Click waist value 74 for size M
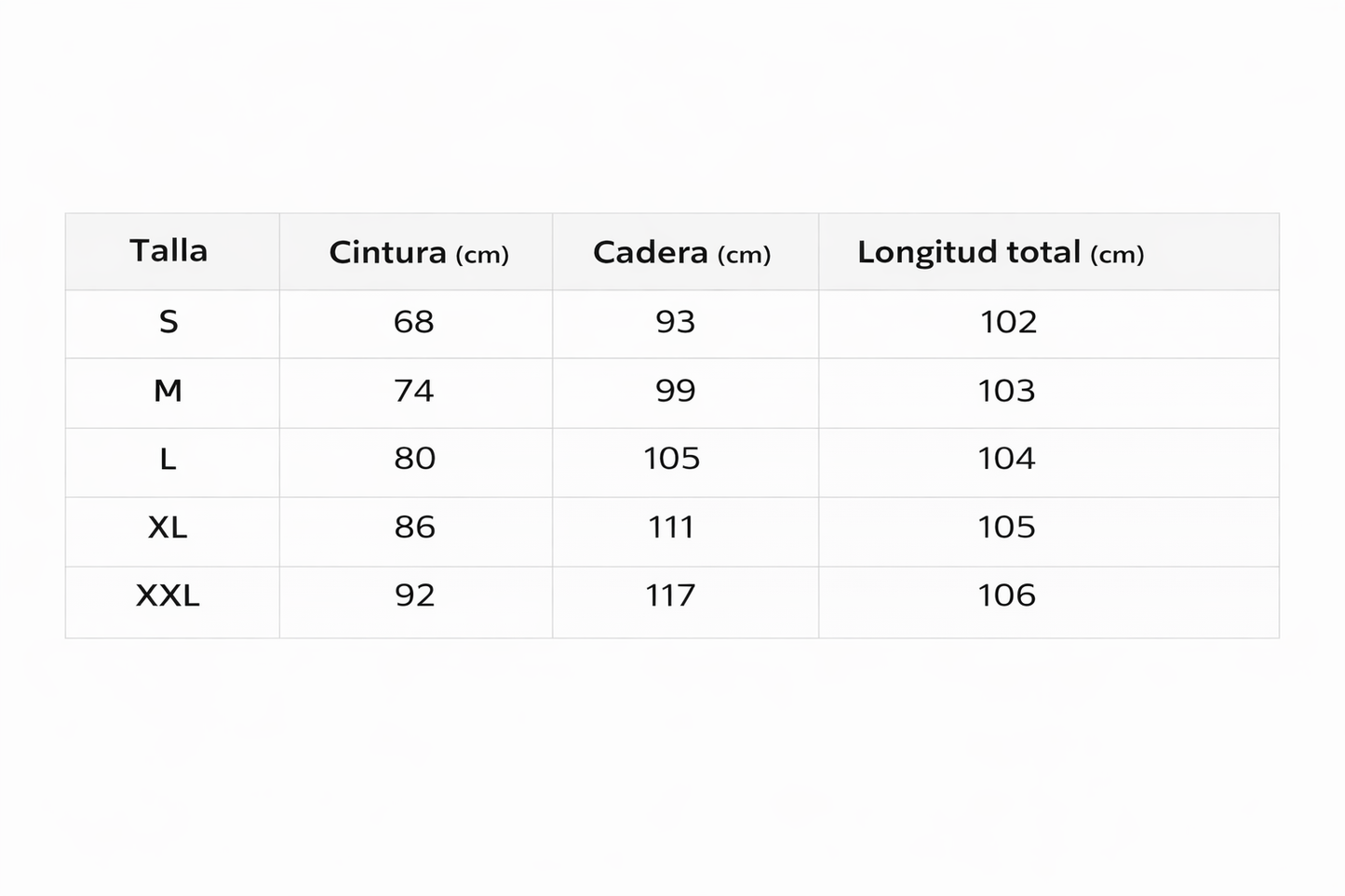 [414, 391]
